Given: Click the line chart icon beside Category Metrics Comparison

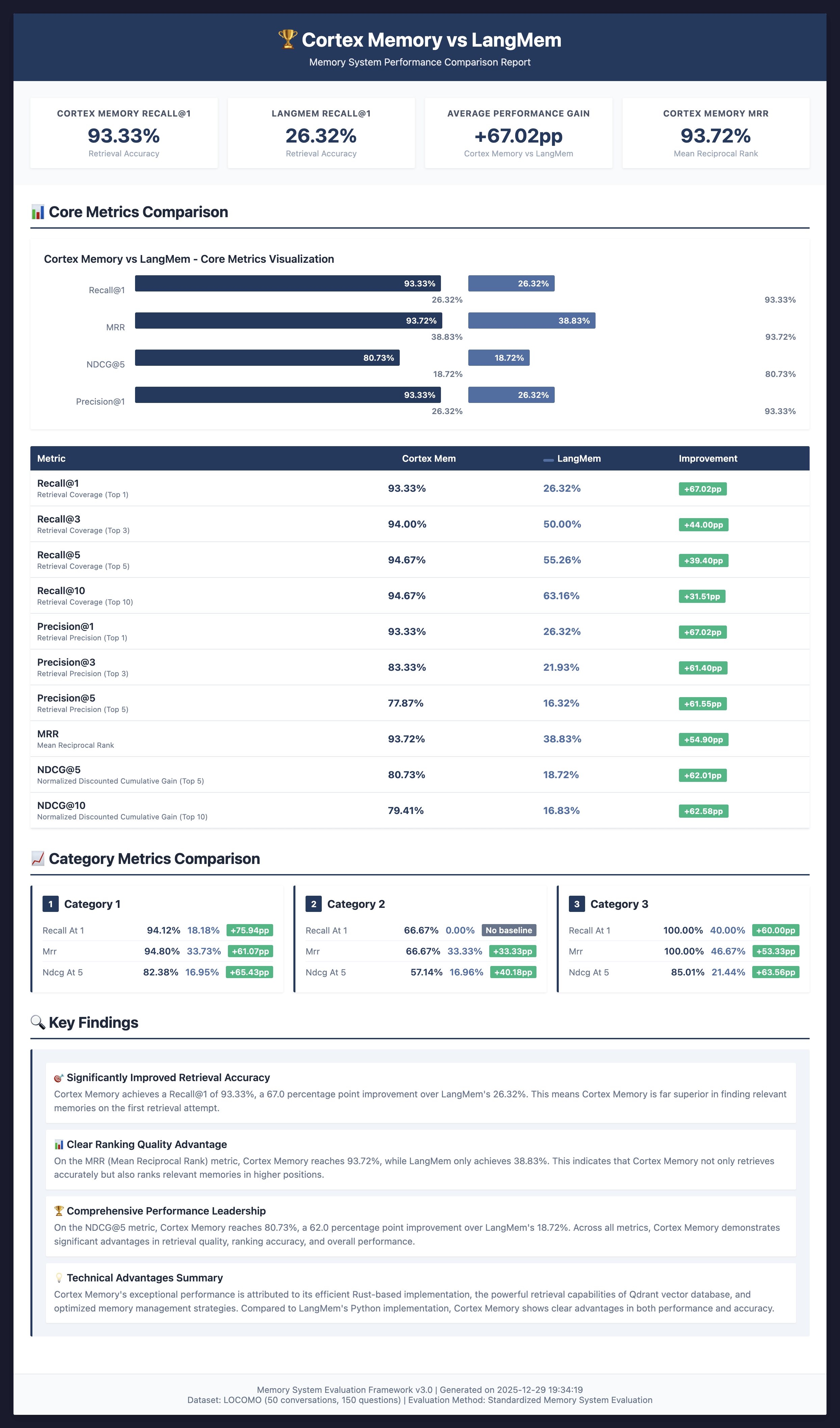Looking at the screenshot, I should [x=37, y=859].
